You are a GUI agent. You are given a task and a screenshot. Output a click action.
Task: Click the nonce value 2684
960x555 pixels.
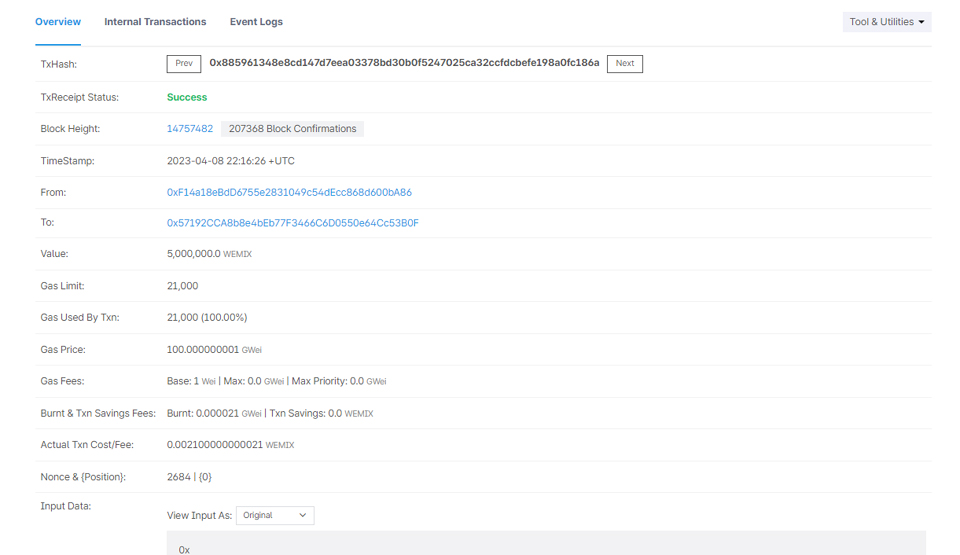(x=178, y=477)
